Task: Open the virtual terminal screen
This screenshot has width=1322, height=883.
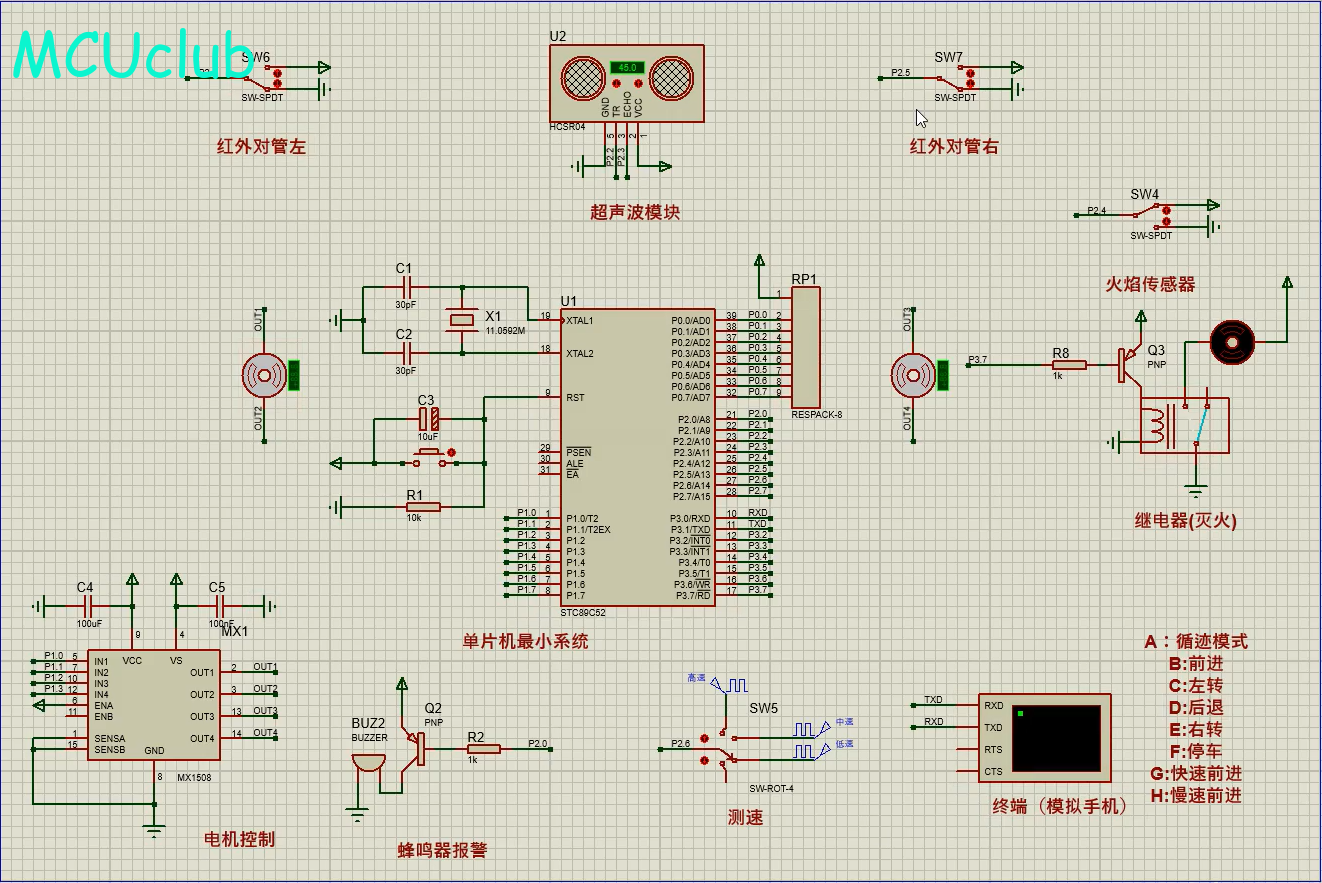Action: click(x=1057, y=738)
